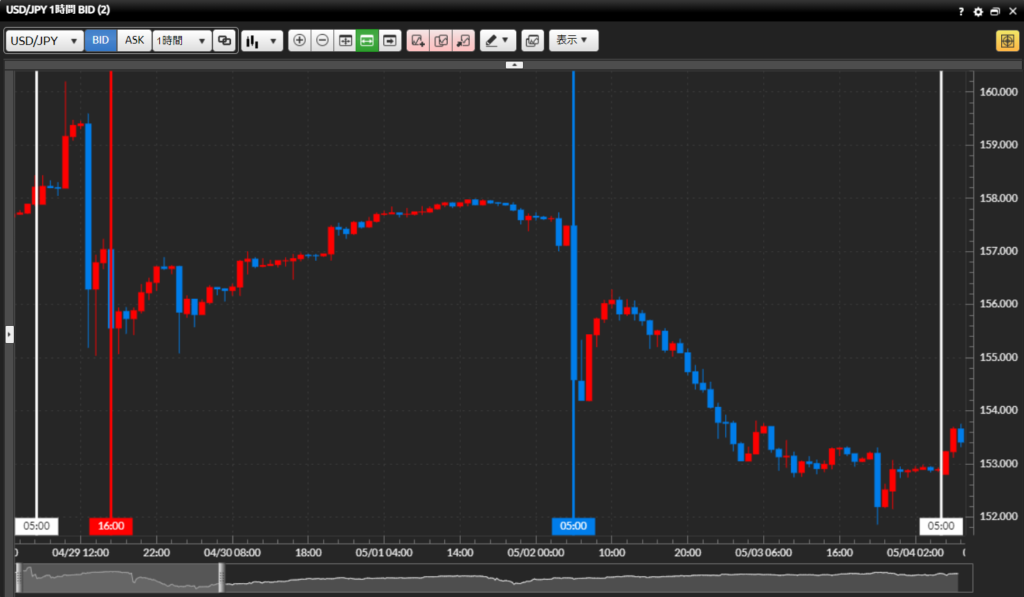Screen dimensions: 1024x597
Task: Click the chart link icon beside timeframe
Action: (x=225, y=41)
